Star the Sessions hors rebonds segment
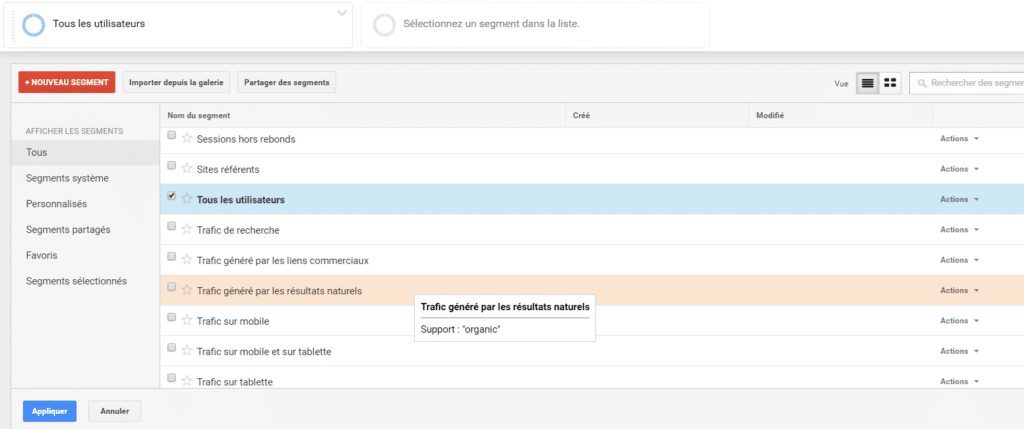1024x429 pixels. coord(187,138)
